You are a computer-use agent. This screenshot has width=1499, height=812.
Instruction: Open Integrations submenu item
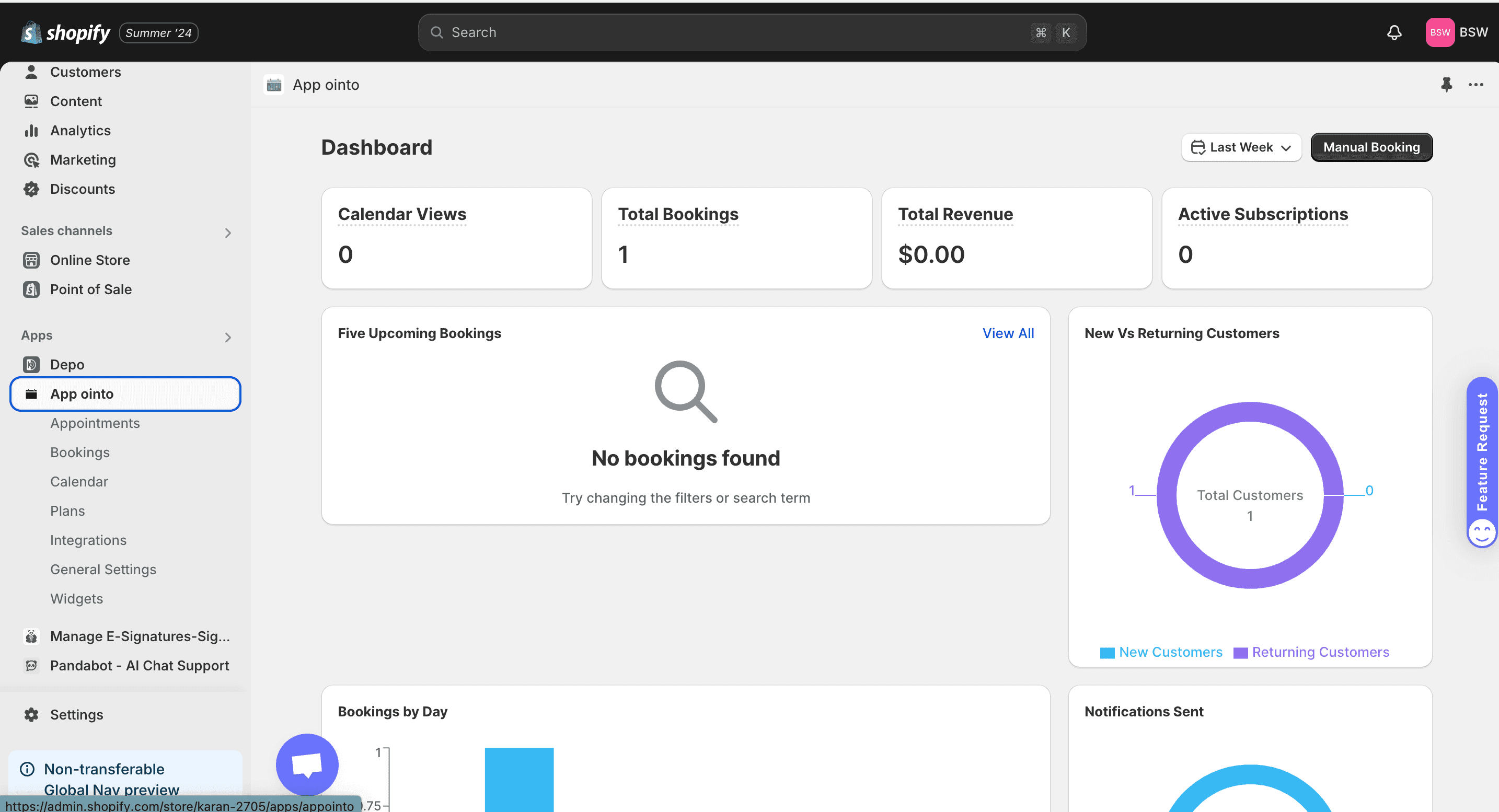pyautogui.click(x=88, y=540)
